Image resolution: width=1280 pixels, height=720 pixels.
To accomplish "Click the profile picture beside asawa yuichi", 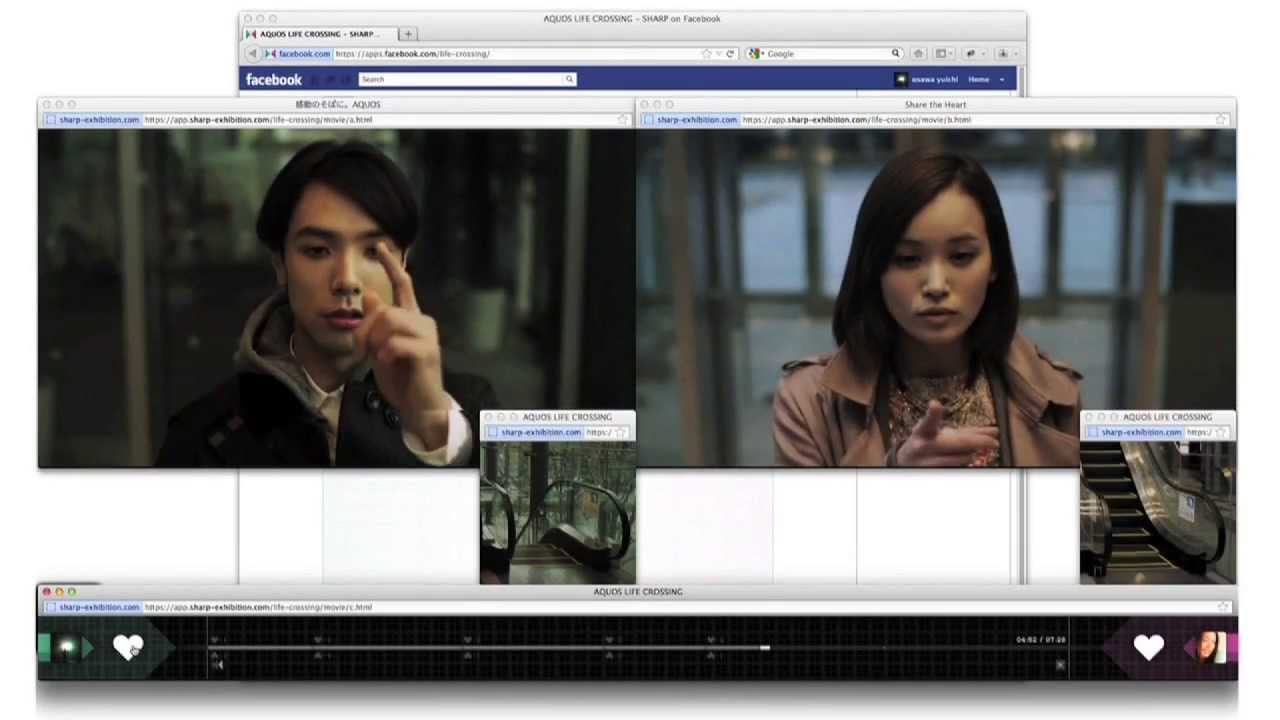I will point(901,79).
